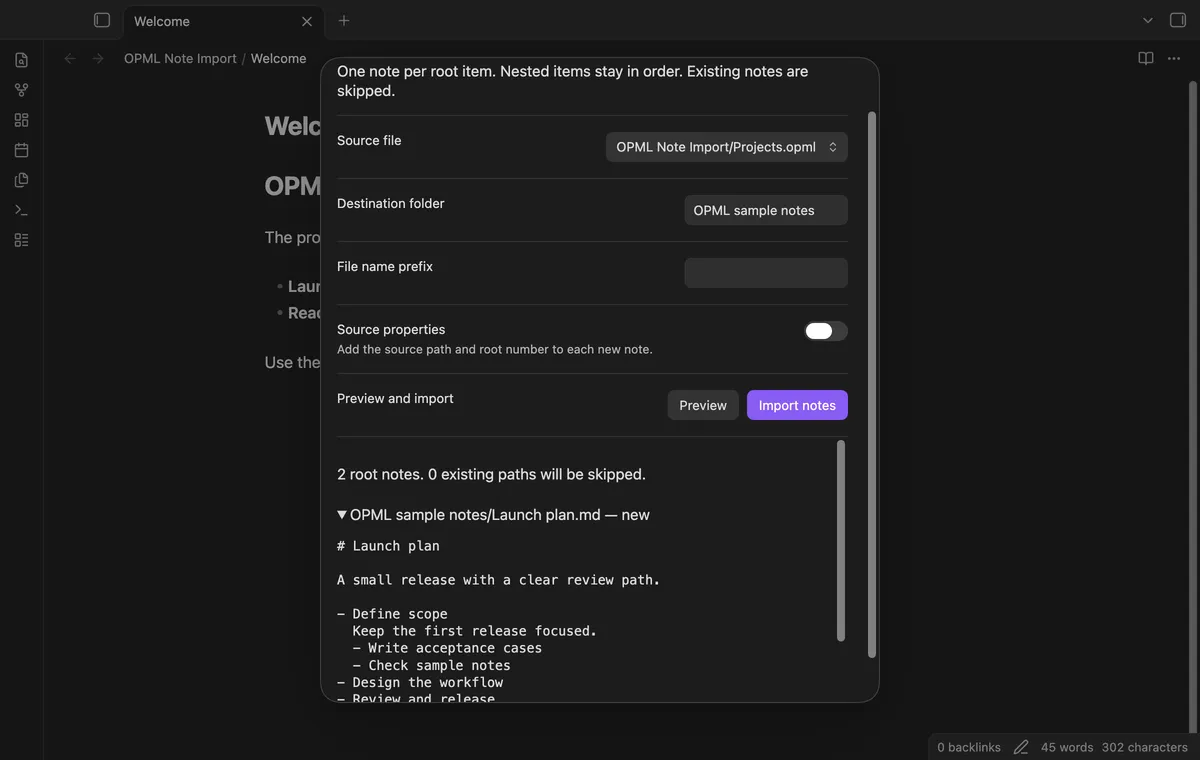This screenshot has width=1200, height=760.
Task: Click '302 characters' in status bar
Action: (x=1145, y=747)
